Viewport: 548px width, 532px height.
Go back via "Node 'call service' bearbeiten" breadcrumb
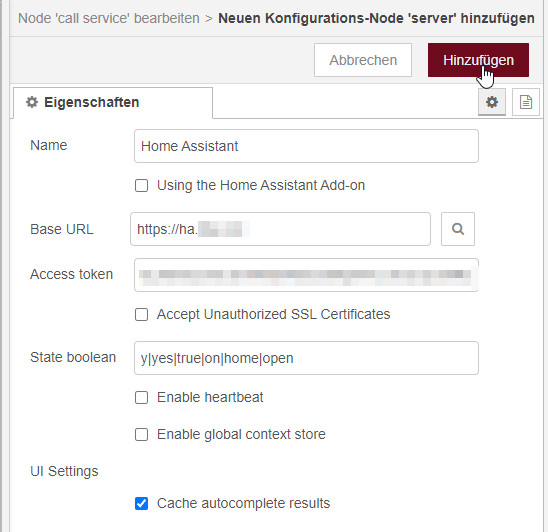109,18
